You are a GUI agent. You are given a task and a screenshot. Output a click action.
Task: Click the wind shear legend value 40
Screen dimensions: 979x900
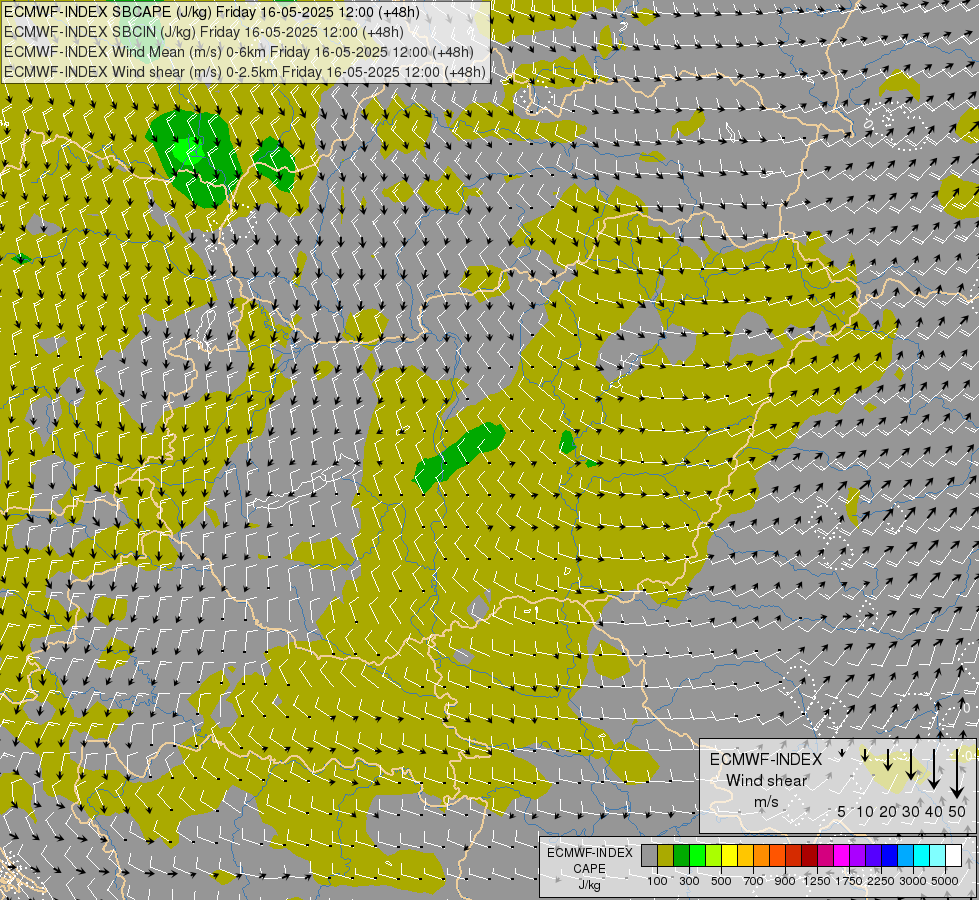tap(934, 811)
